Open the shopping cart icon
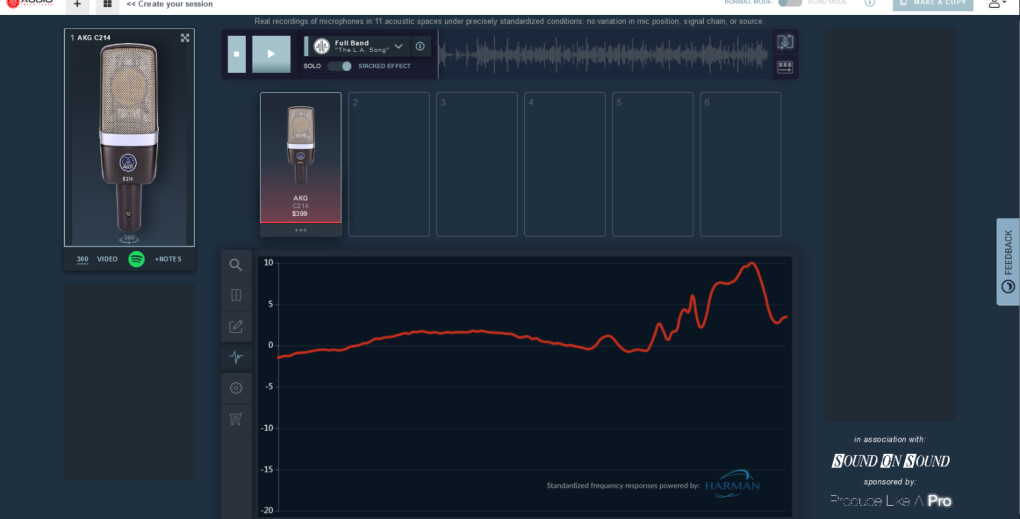 [x=235, y=418]
